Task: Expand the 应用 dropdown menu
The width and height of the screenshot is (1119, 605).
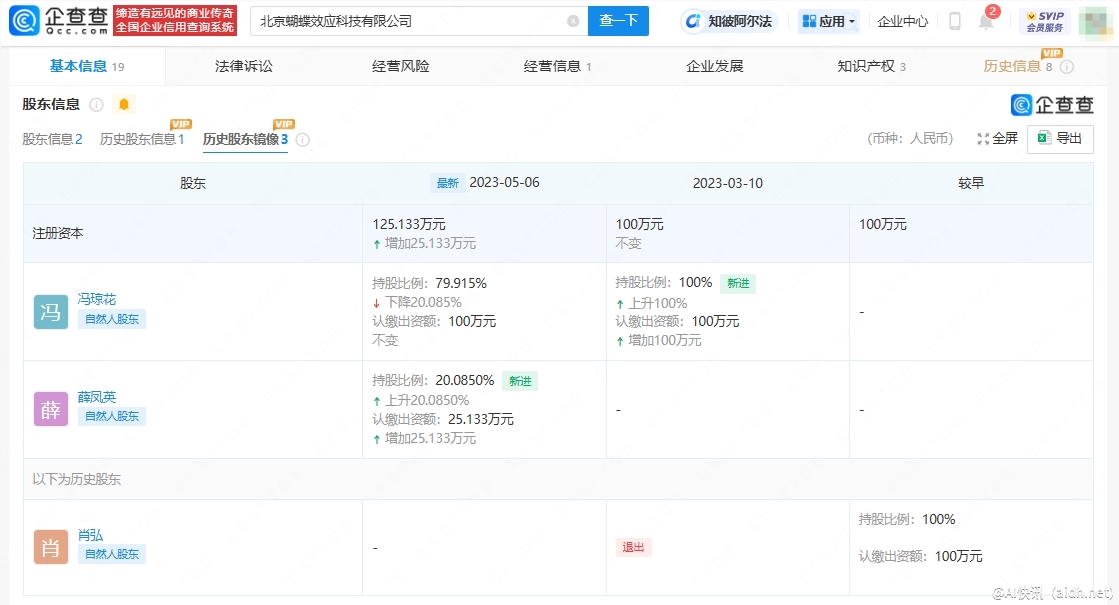Action: point(829,21)
